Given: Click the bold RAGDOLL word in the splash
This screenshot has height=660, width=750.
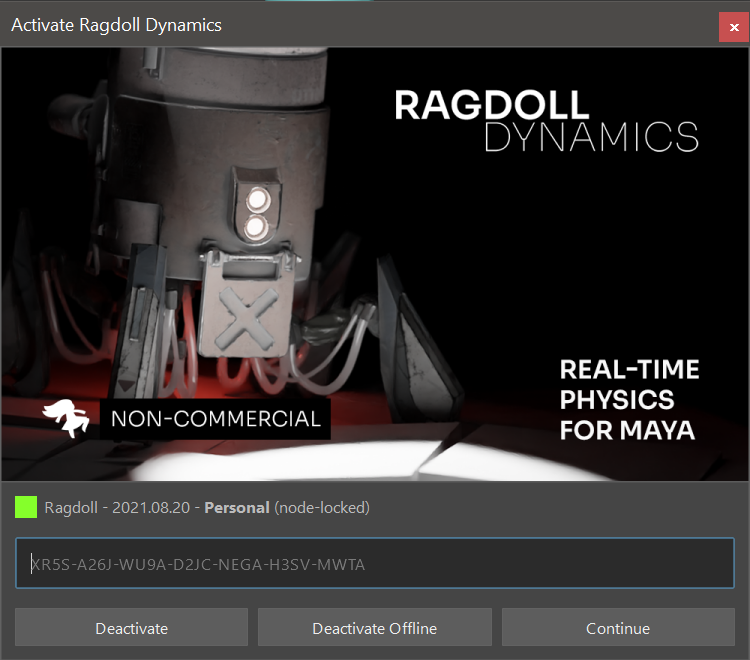Looking at the screenshot, I should (491, 105).
